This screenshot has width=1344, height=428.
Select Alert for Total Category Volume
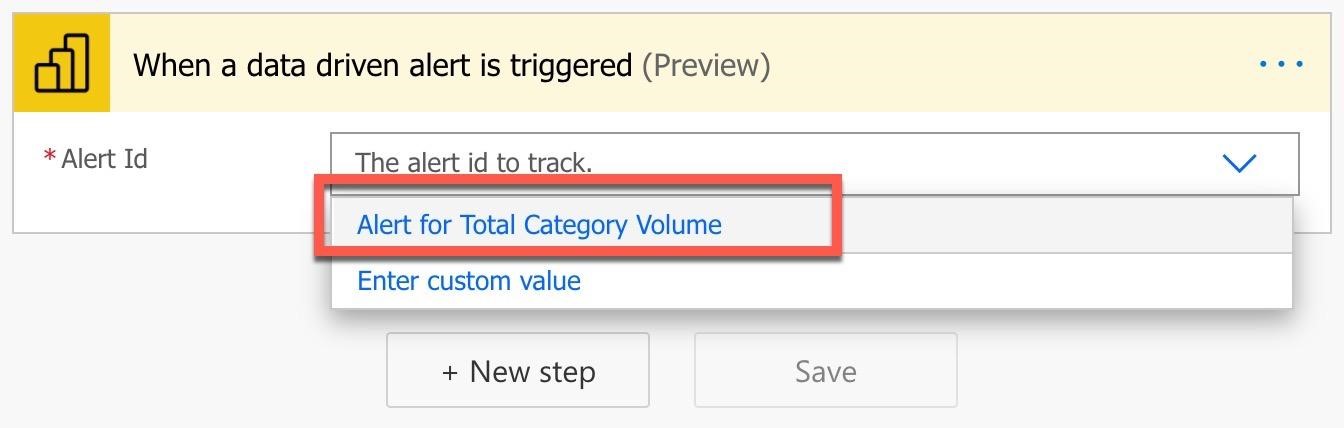pyautogui.click(x=539, y=225)
